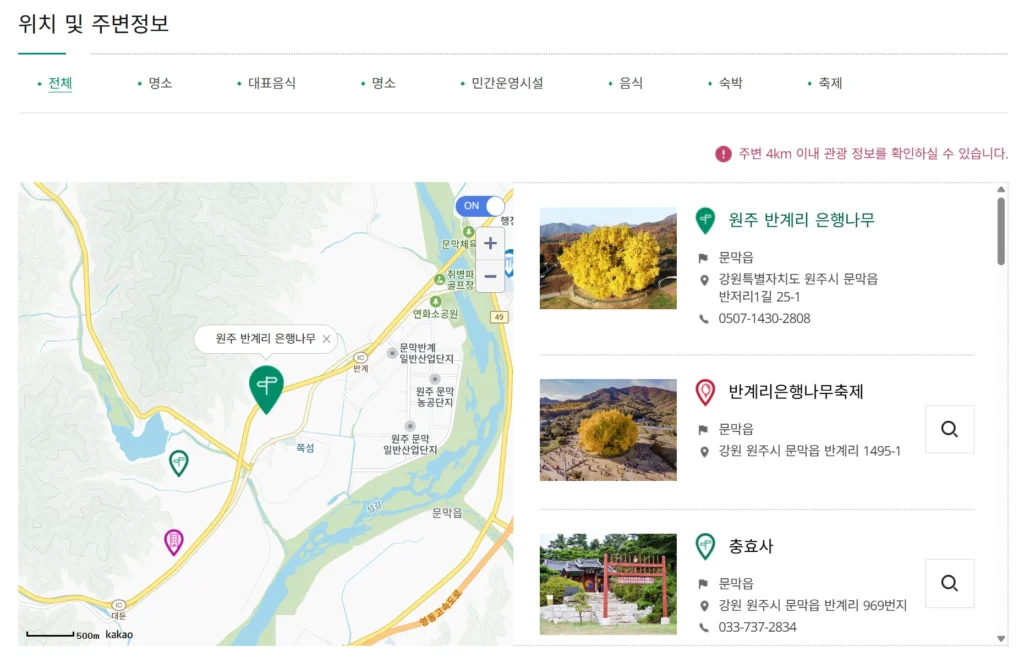Open magnifier search for 반계리은행나무축제

[x=949, y=429]
